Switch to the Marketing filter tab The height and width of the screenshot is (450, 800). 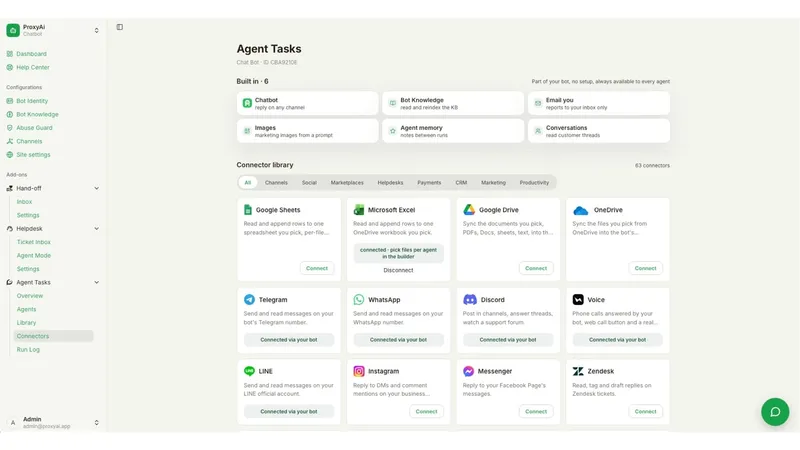point(493,183)
